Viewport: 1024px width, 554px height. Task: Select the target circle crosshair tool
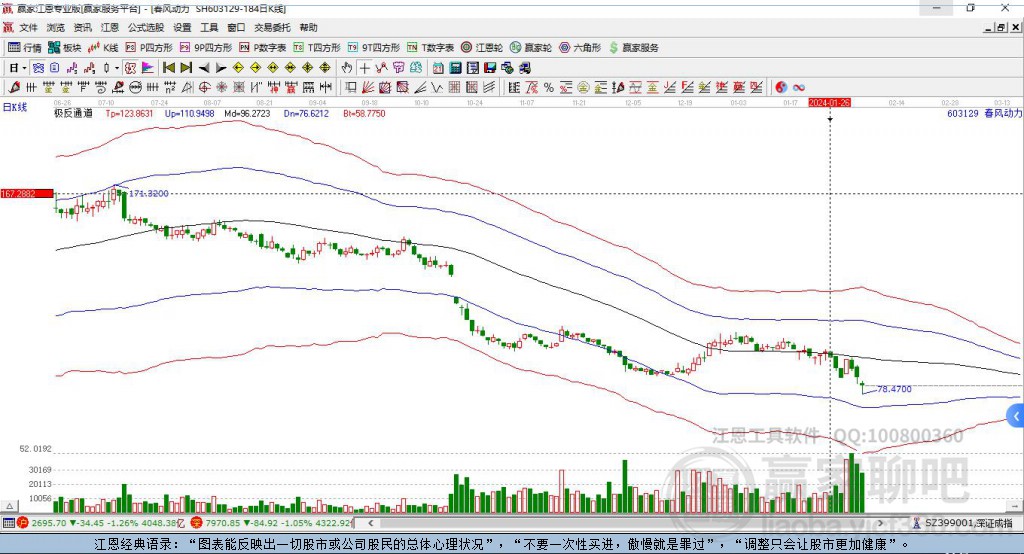click(204, 88)
